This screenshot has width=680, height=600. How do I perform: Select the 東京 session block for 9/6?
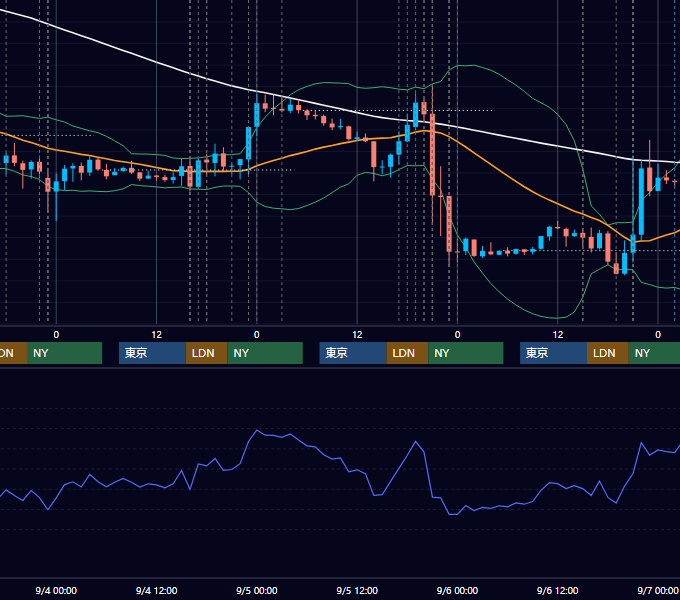(x=553, y=353)
